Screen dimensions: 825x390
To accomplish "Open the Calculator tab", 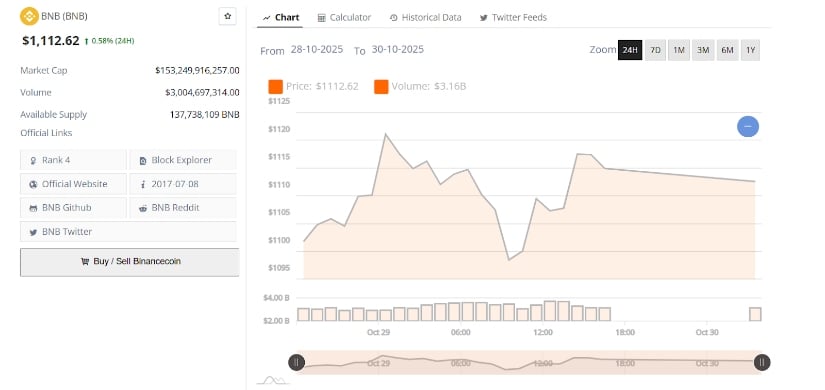I will click(344, 17).
